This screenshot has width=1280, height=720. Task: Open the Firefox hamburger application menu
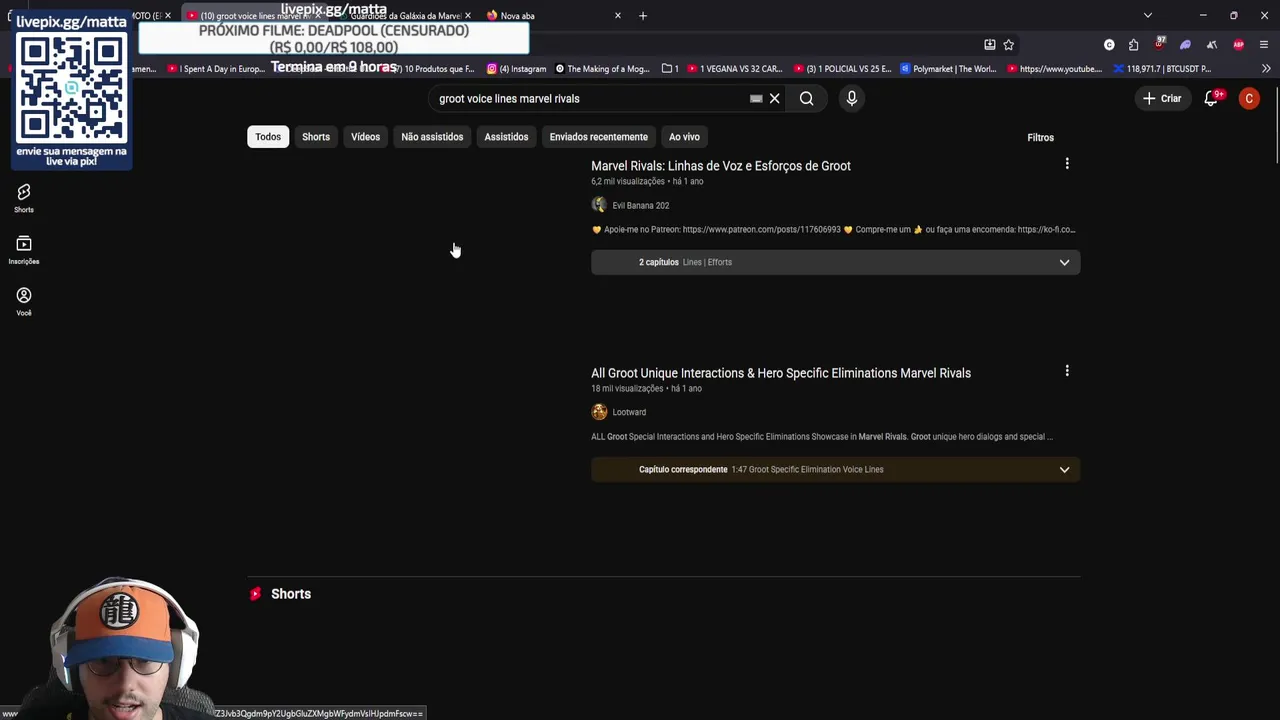coord(1264,45)
